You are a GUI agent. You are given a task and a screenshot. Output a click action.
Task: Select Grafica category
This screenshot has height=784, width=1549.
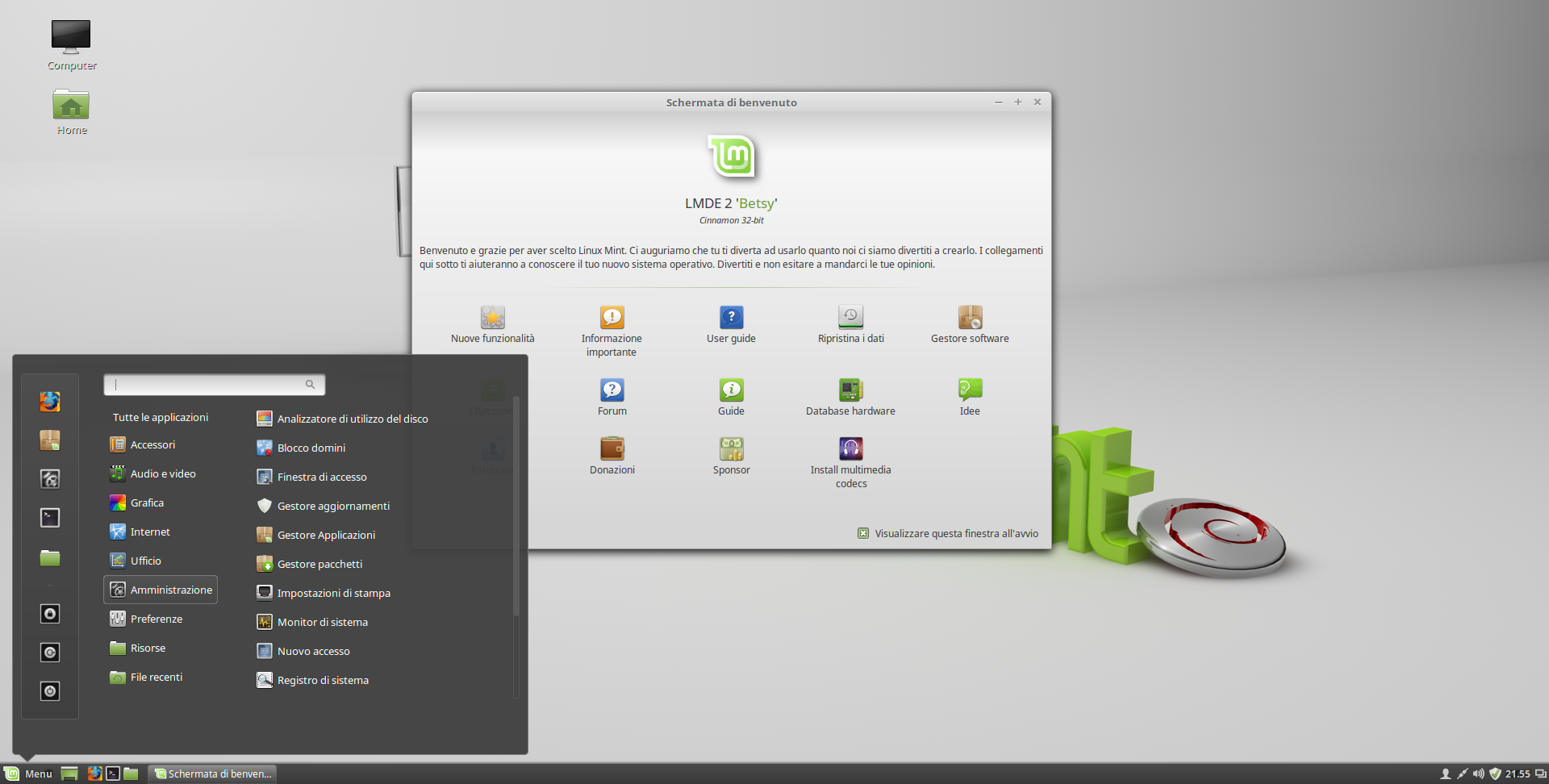pyautogui.click(x=161, y=503)
